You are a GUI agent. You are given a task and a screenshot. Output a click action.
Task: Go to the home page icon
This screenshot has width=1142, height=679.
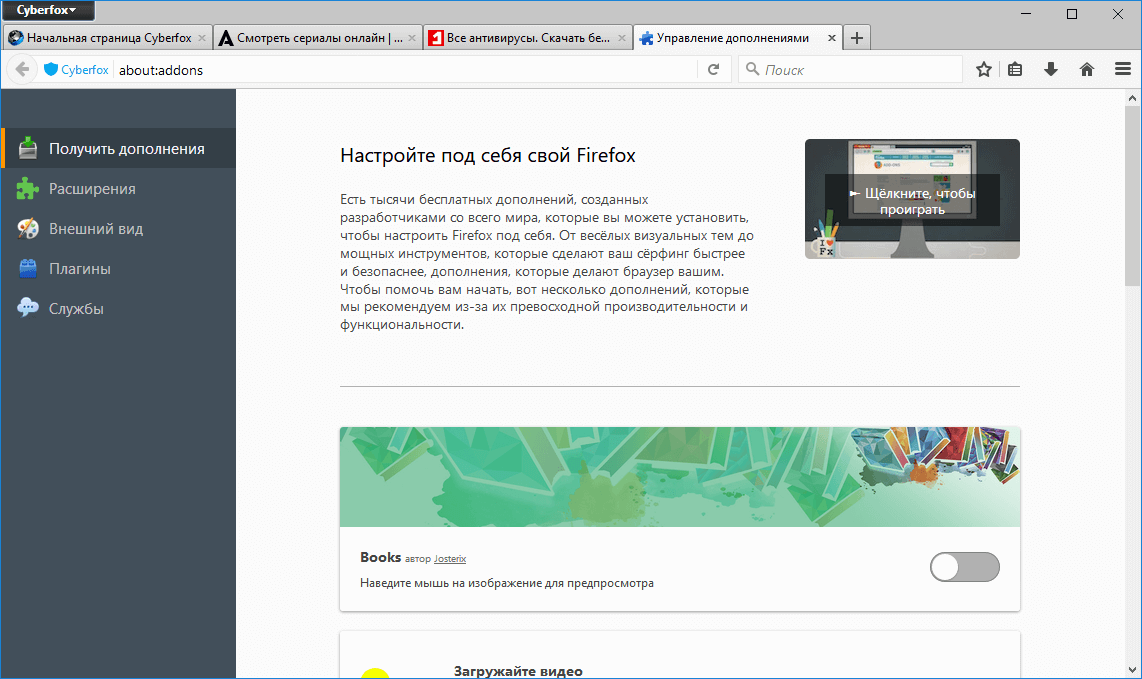click(1087, 69)
